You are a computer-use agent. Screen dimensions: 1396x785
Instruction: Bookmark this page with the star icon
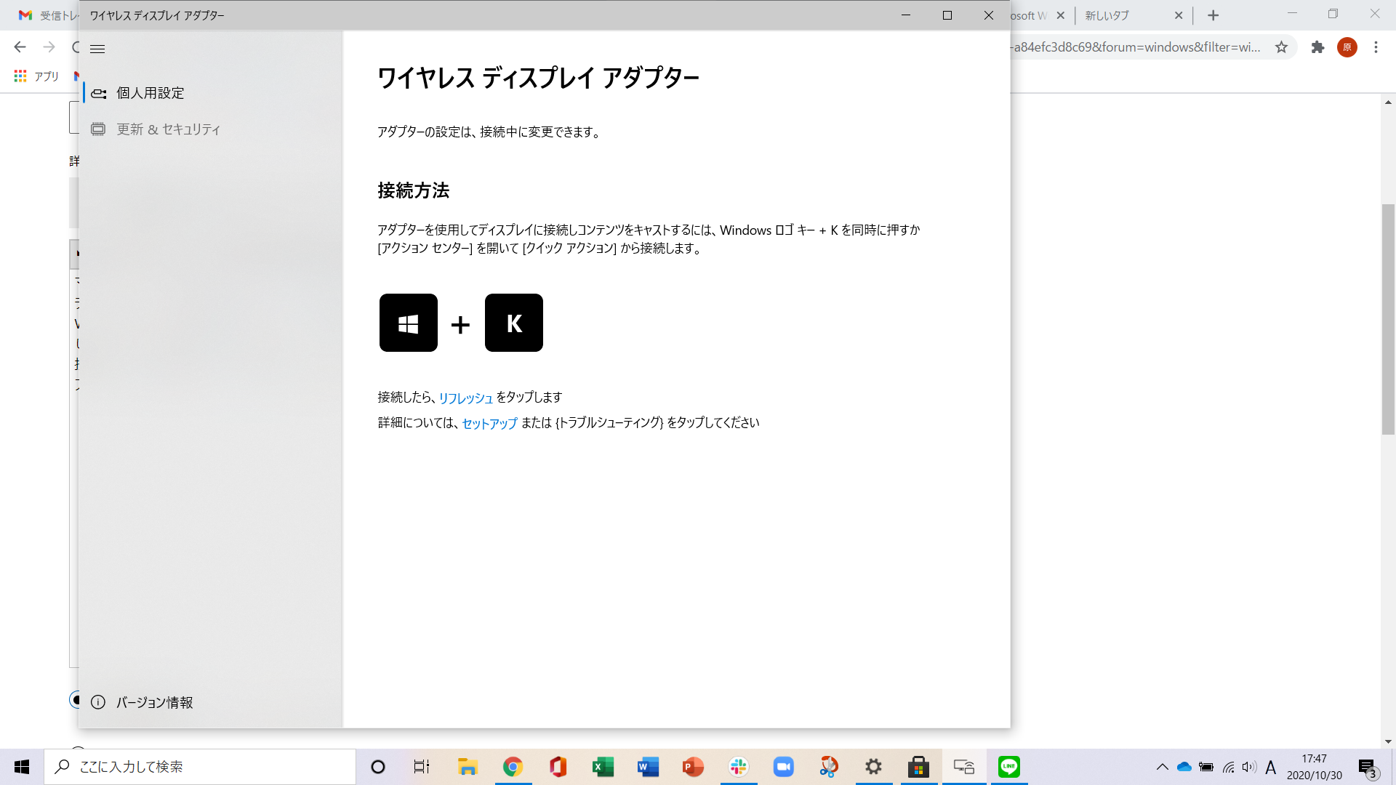1281,47
